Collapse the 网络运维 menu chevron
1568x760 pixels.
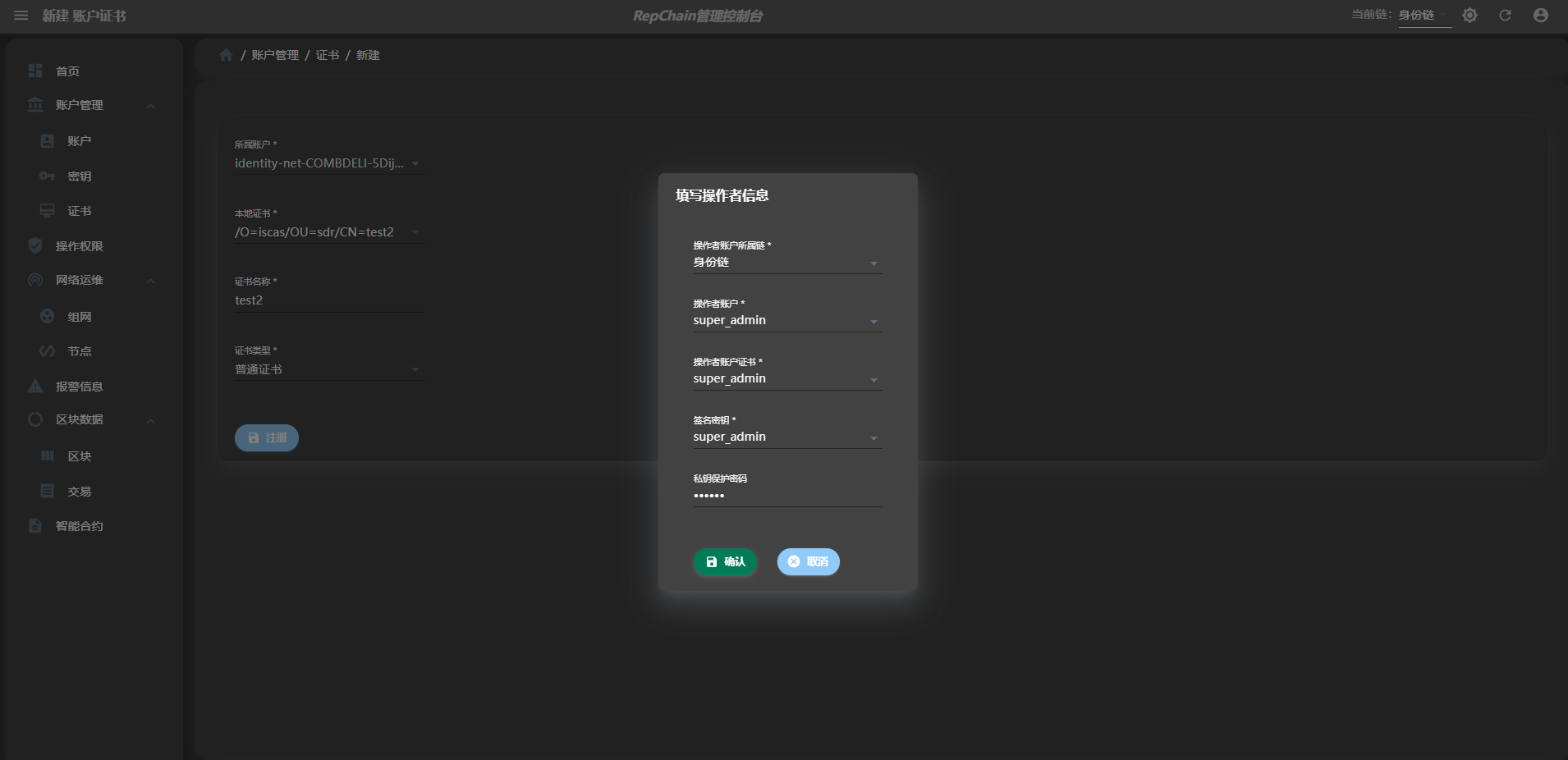click(x=151, y=281)
